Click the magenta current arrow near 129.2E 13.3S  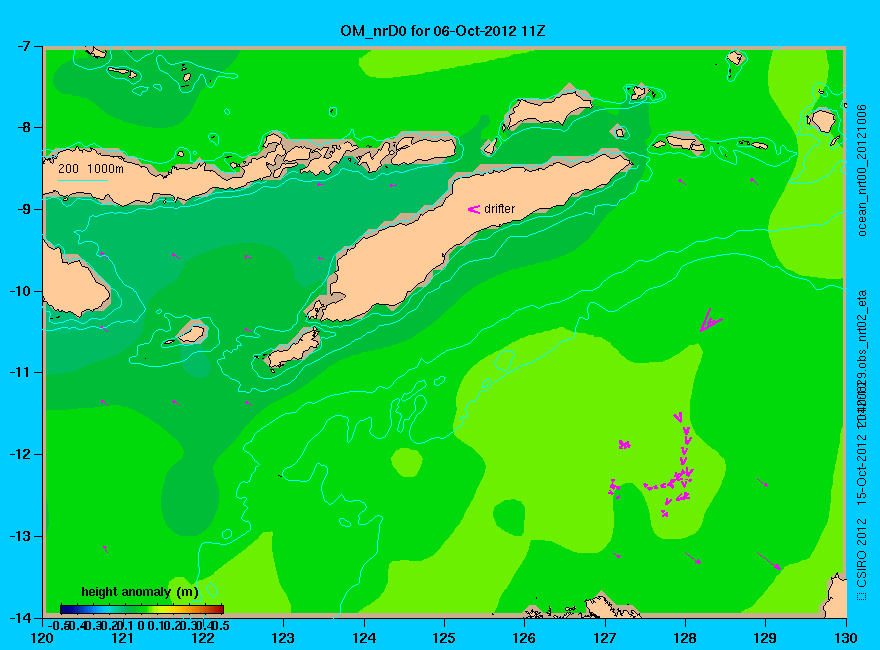(x=768, y=561)
